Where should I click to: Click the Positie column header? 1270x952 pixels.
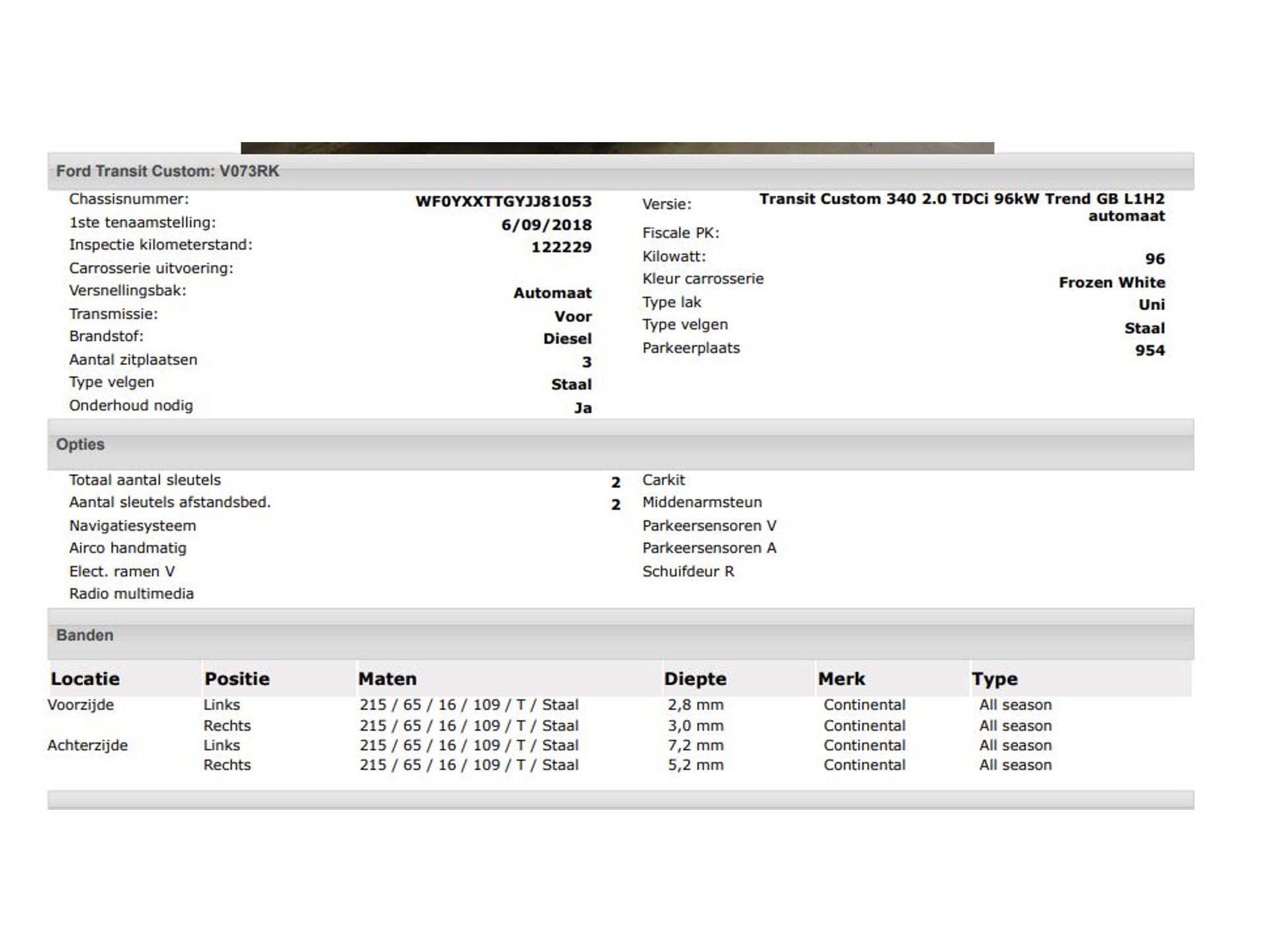pos(237,679)
